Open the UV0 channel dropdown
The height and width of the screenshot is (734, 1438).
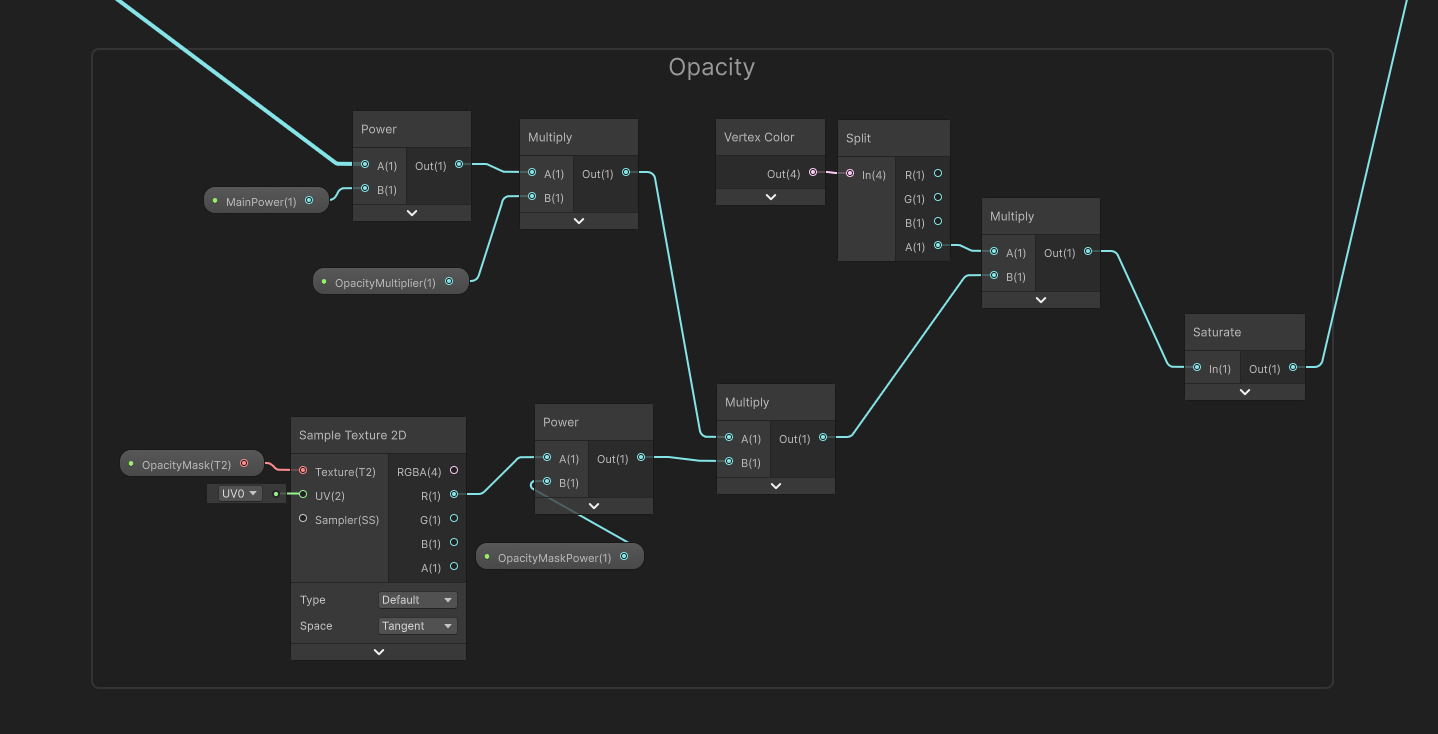click(x=240, y=493)
